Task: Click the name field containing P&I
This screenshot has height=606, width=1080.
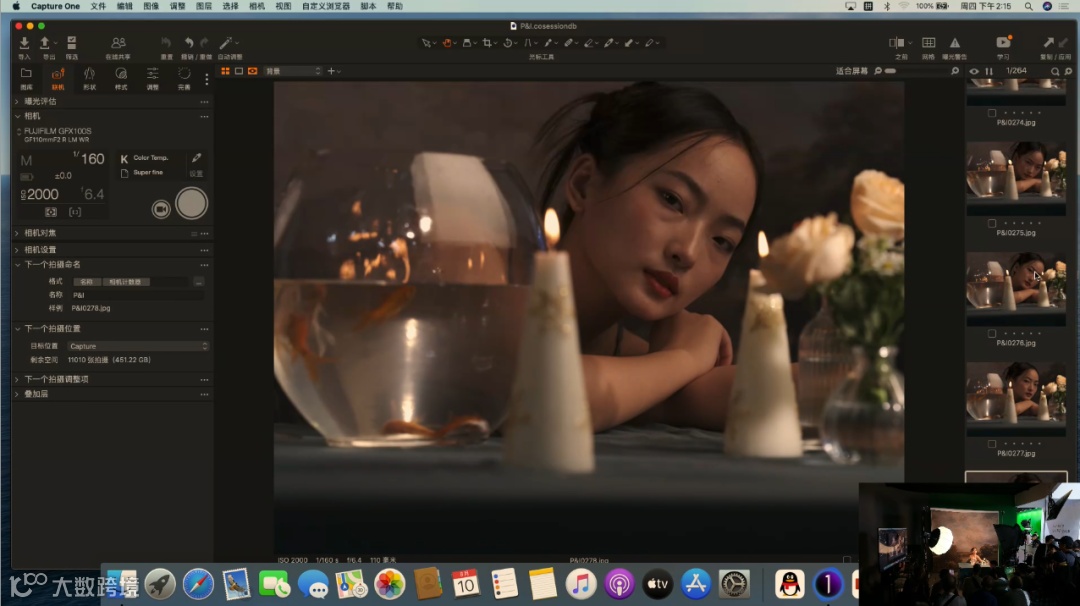Action: [138, 295]
